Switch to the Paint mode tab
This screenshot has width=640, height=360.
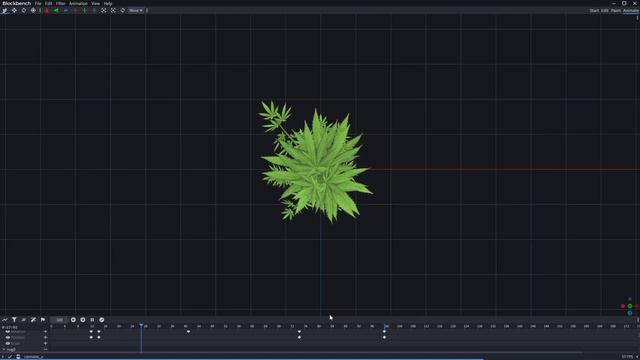(x=616, y=11)
